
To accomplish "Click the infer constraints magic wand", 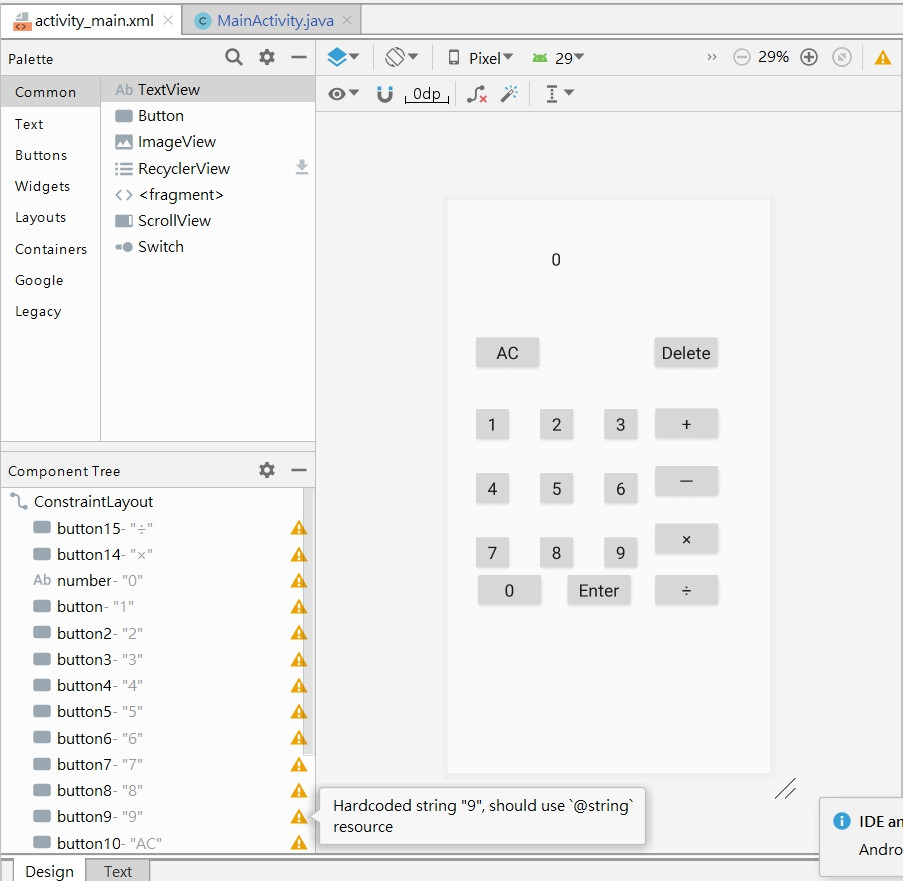I will click(509, 93).
